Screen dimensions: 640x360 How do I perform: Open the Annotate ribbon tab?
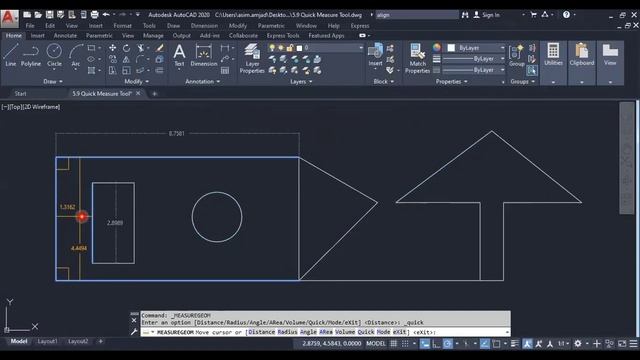click(65, 36)
